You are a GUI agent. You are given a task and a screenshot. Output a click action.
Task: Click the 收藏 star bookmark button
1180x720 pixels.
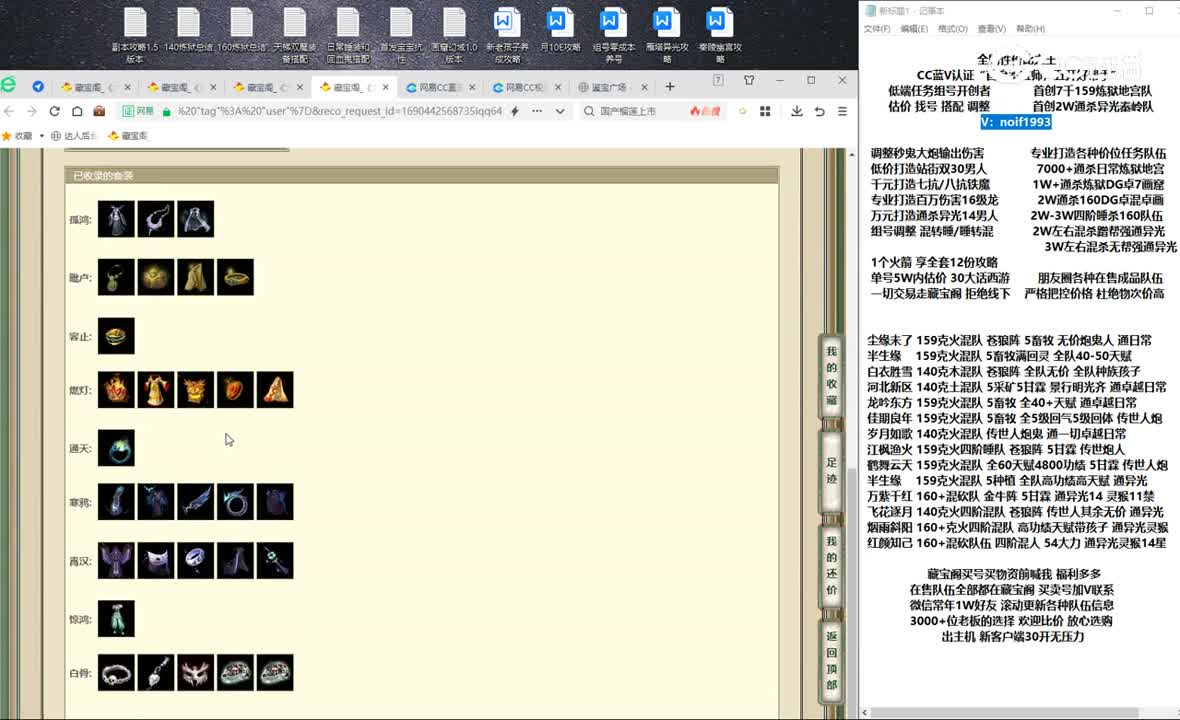17,136
